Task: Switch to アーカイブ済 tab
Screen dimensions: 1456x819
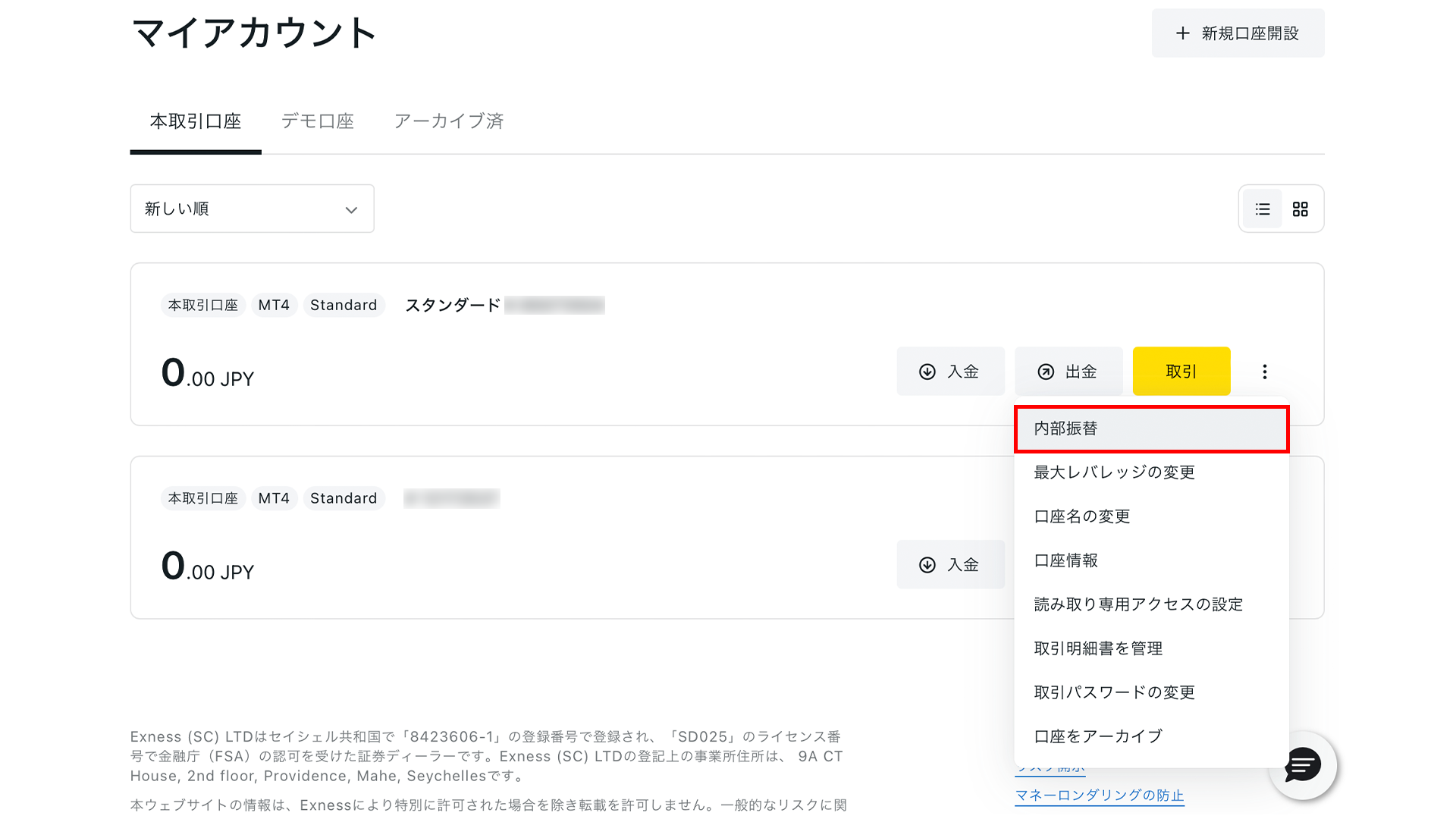Action: click(x=449, y=121)
